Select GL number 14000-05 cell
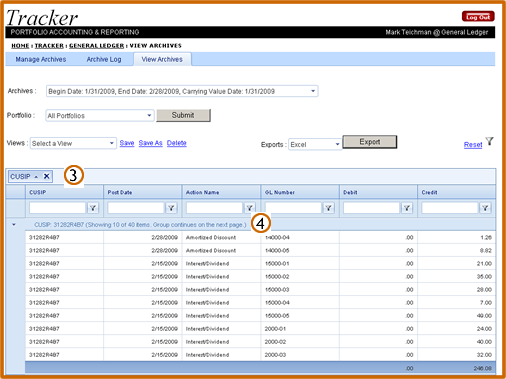The image size is (506, 379). [x=300, y=250]
